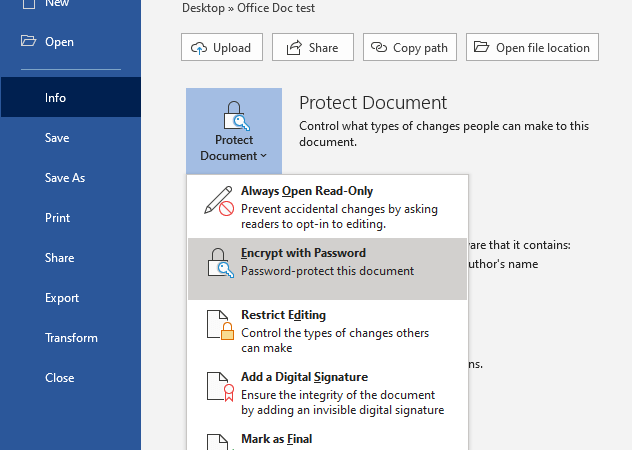Screen dimensions: 632x450
Task: Click the padlock key icon beside Encrypt with Password
Action: click(220, 263)
